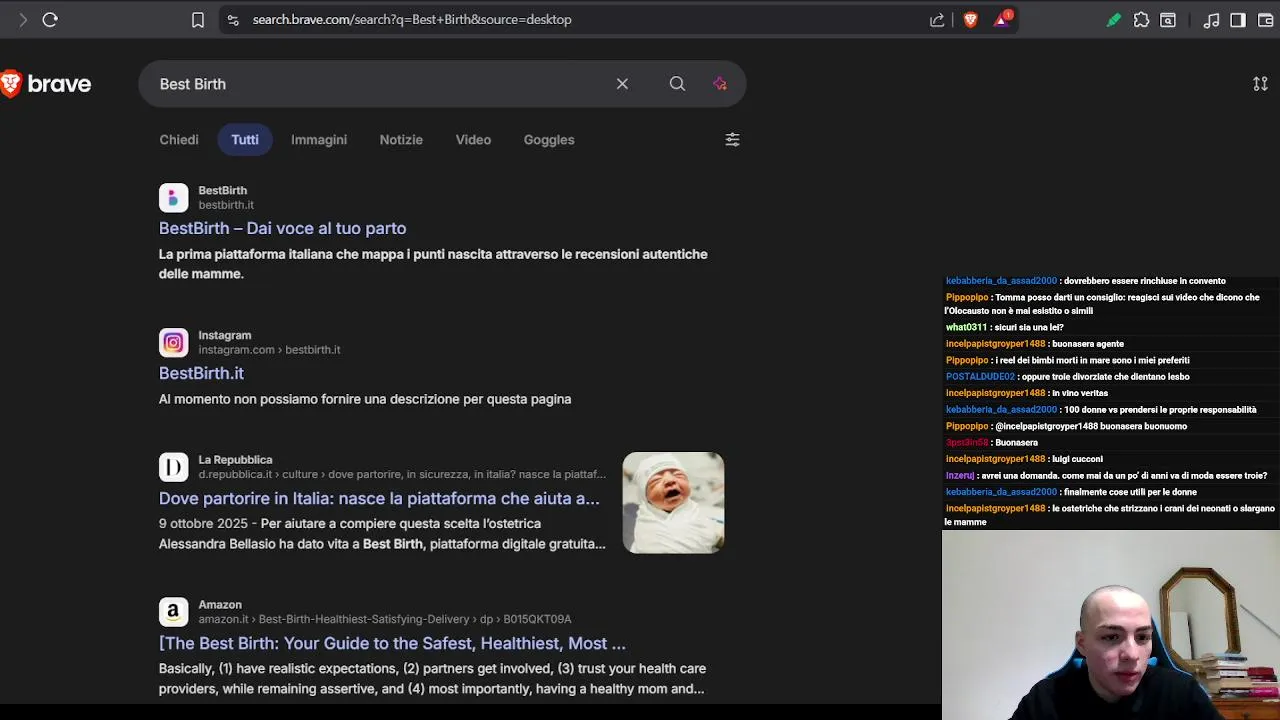Click the AI answer sparkle icon
Image resolution: width=1280 pixels, height=720 pixels.
tap(720, 84)
